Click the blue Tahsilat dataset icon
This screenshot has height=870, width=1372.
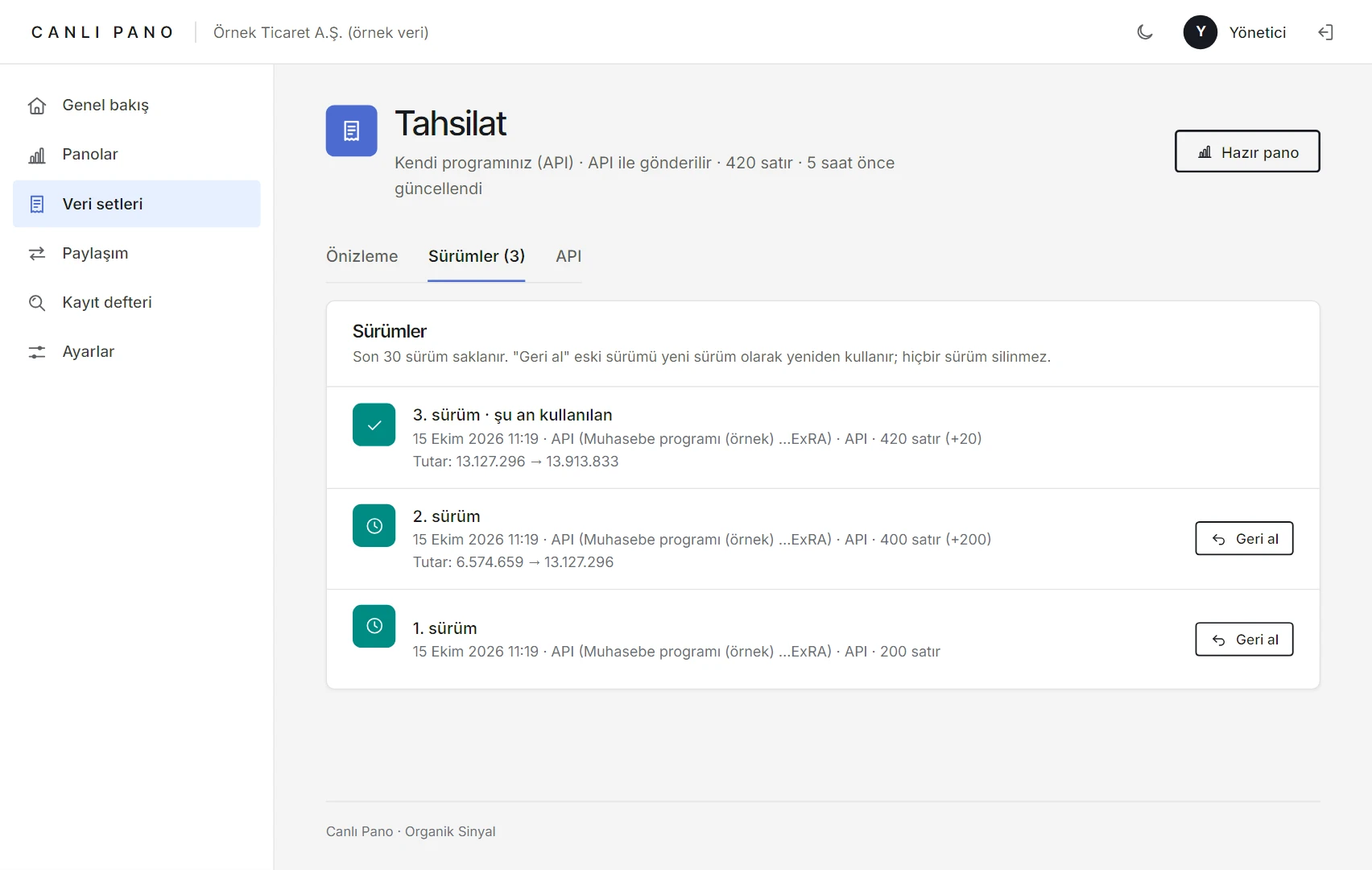point(351,130)
